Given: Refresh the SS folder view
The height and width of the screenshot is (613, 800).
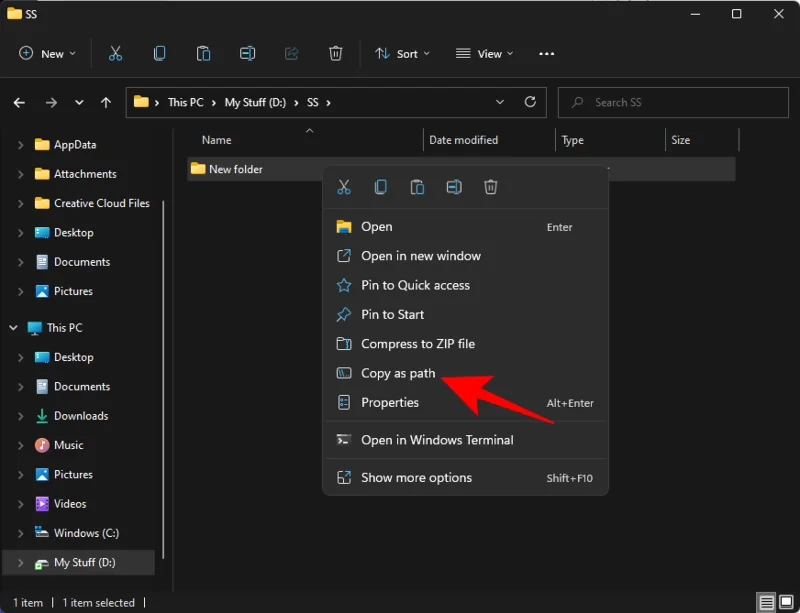Looking at the screenshot, I should pos(530,102).
